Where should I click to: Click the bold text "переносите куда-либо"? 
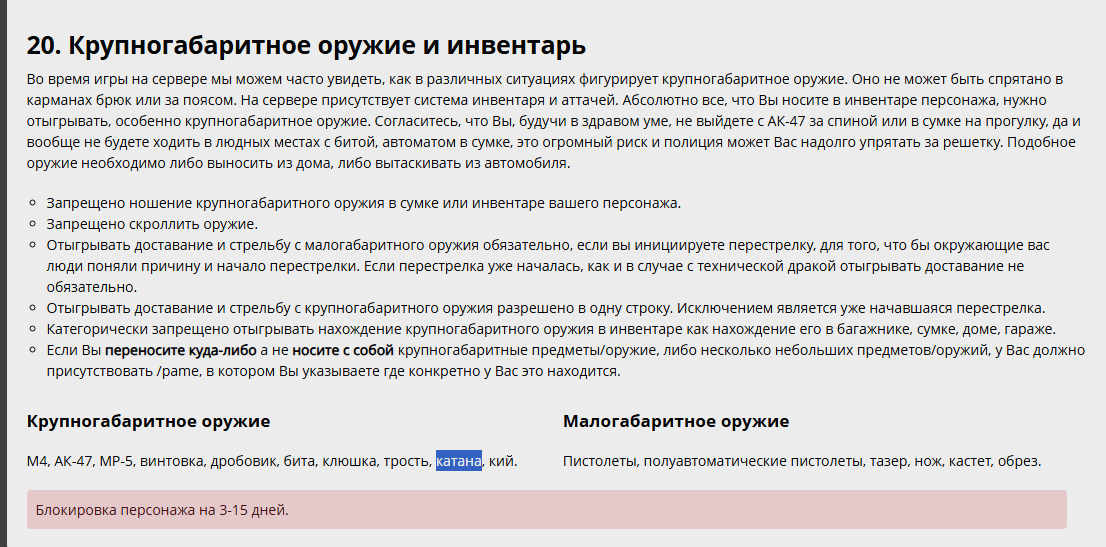(x=180, y=350)
